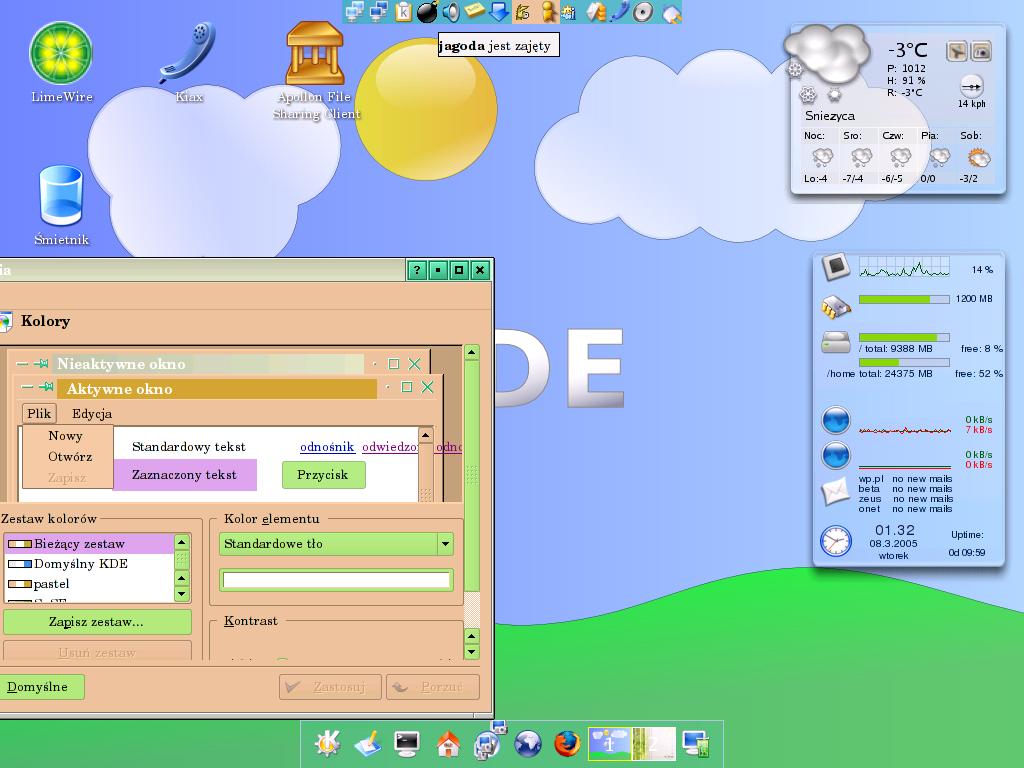
Task: Click the help question mark button in title bar
Action: pyautogui.click(x=417, y=270)
